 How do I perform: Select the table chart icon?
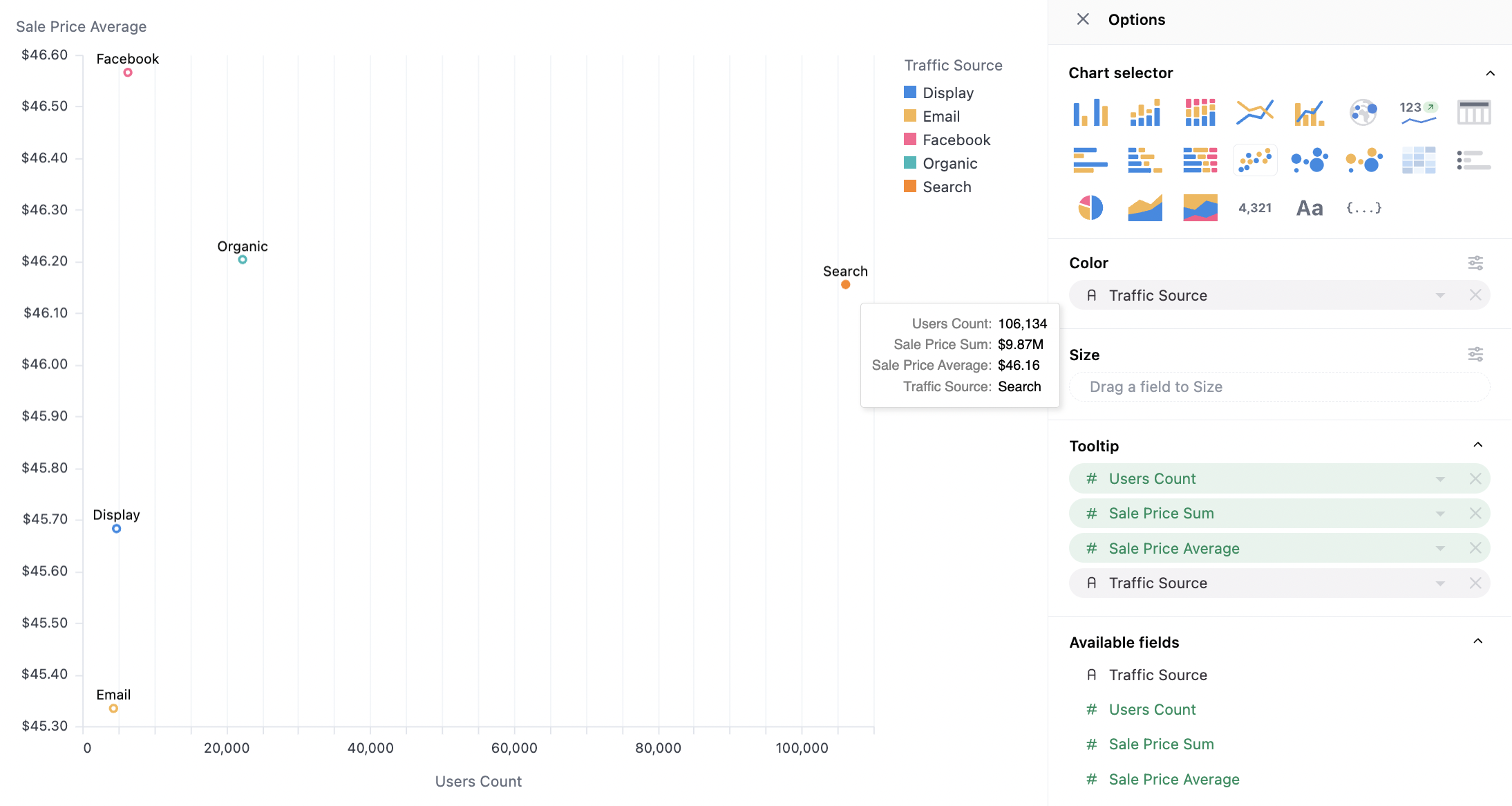1473,112
